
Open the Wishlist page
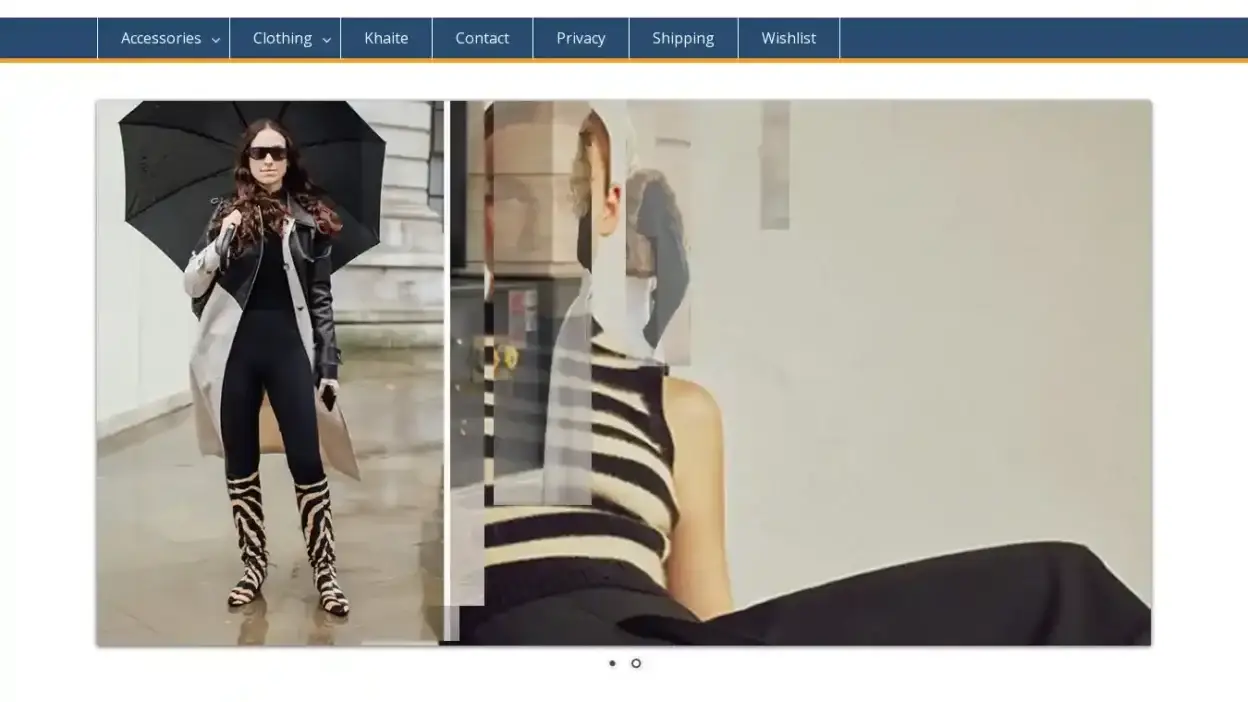click(788, 38)
